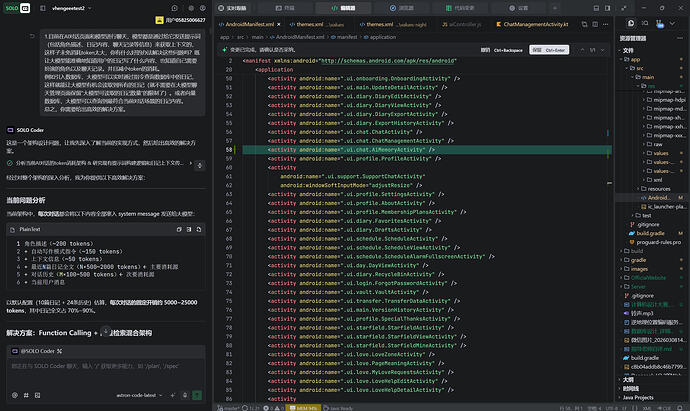Open the model selector dropdown in chat
The height and width of the screenshot is (411, 690).
pyautogui.click(x=139, y=395)
